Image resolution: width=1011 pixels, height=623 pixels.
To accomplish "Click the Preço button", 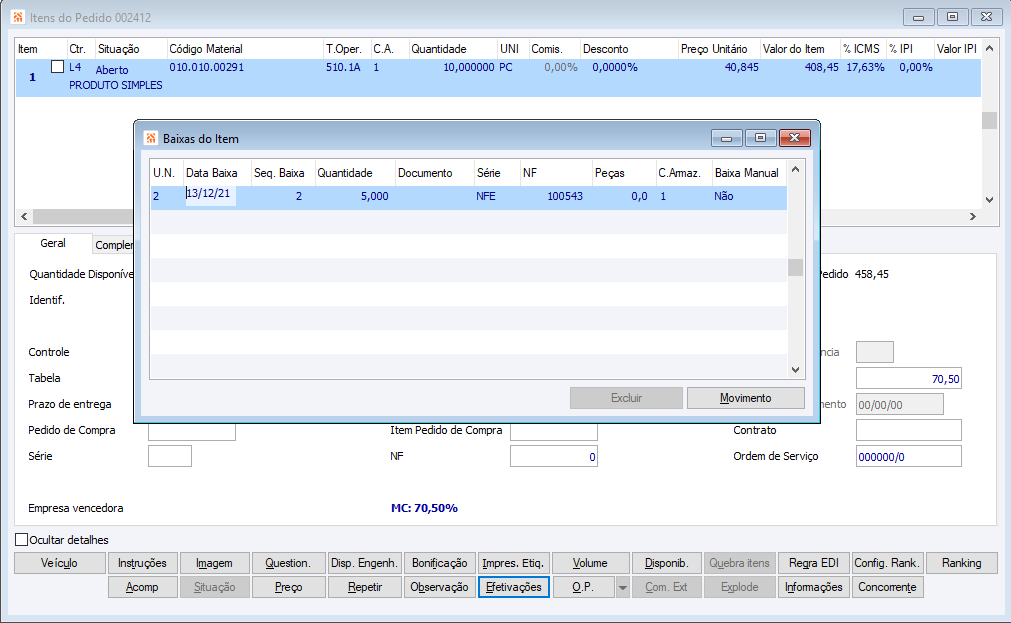I will click(288, 588).
